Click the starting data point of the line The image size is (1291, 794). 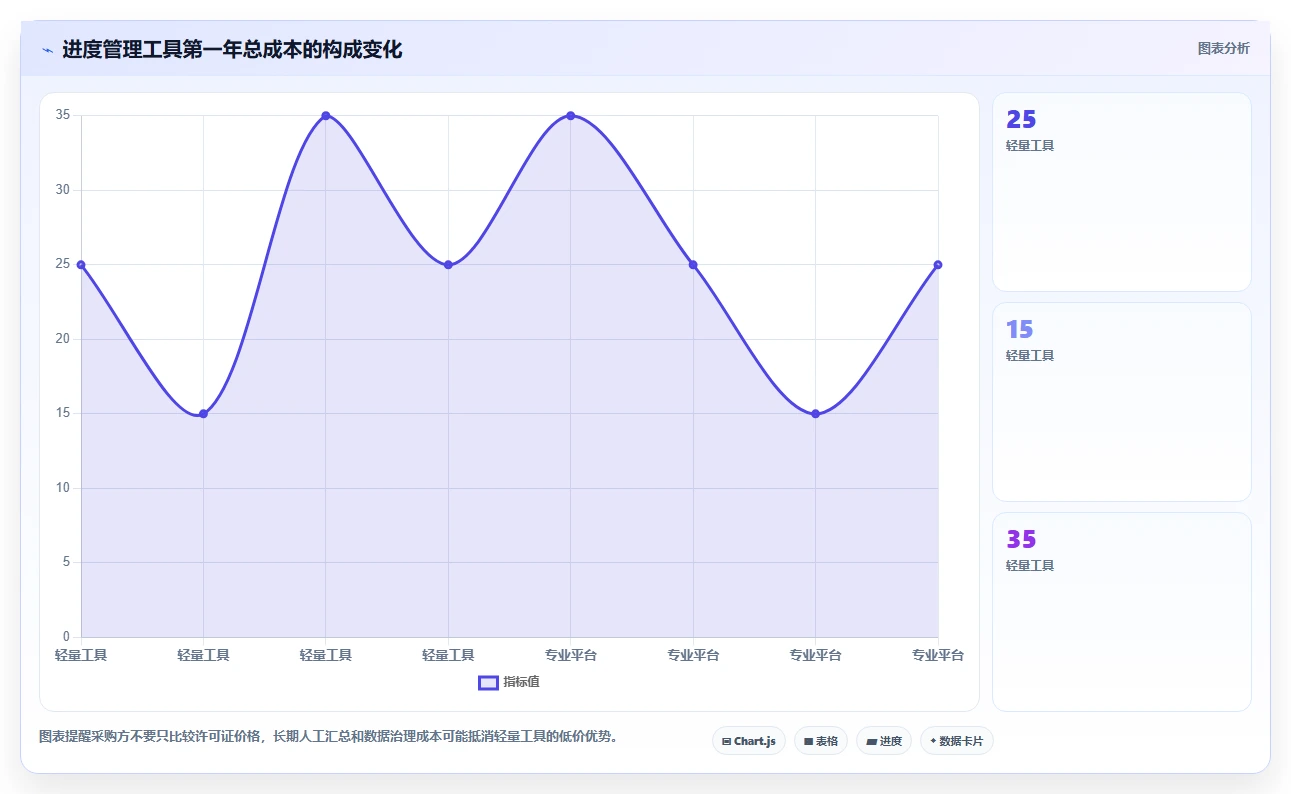81,265
